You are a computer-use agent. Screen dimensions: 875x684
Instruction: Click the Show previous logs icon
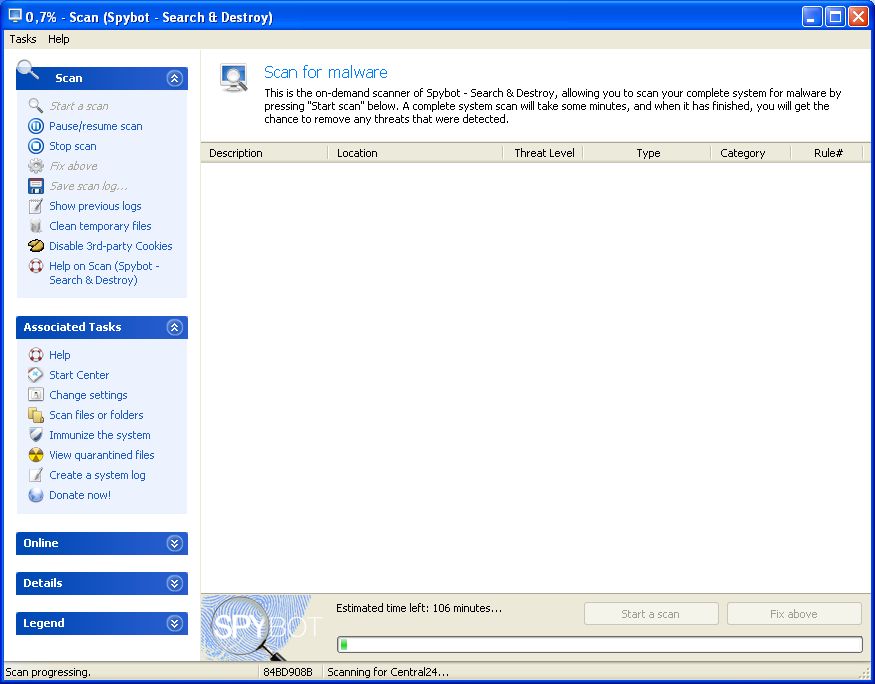(36, 206)
